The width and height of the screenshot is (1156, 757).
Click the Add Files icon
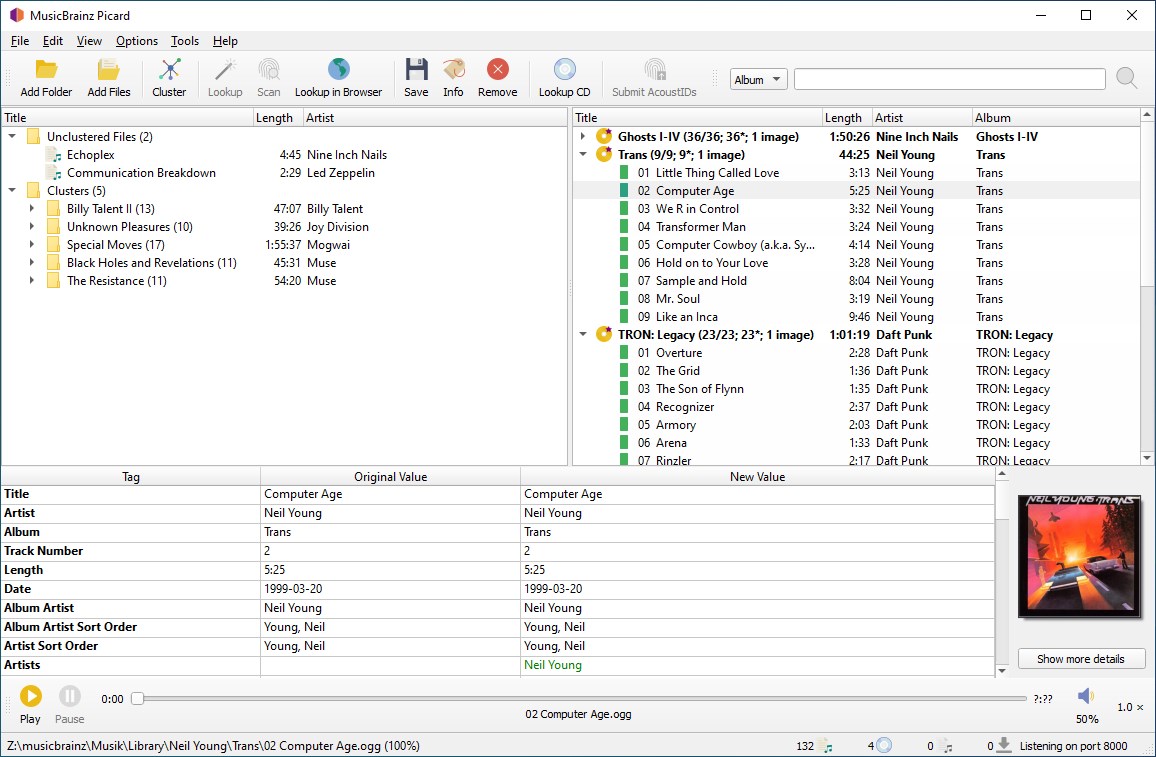[x=110, y=70]
